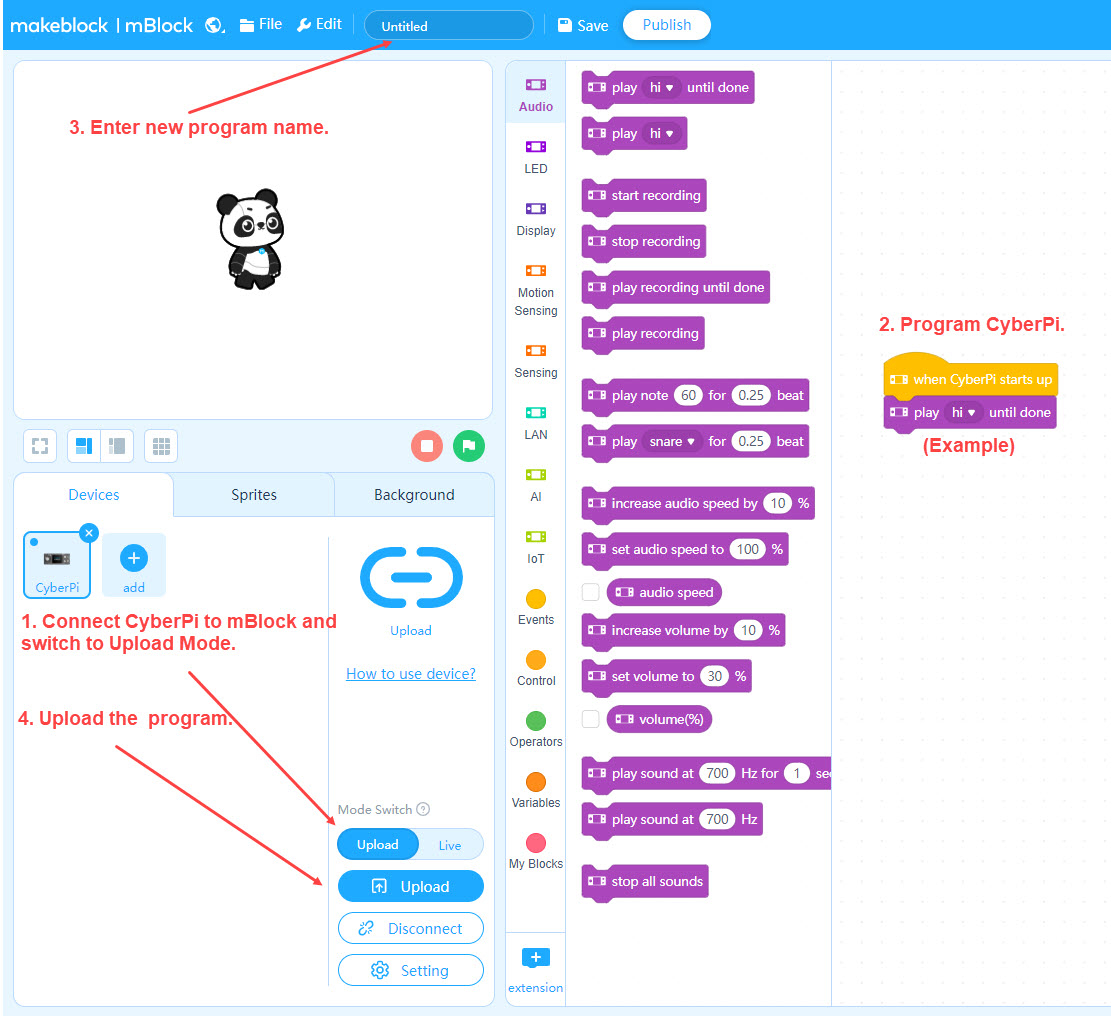Switch to grid layout view icon
Image resolution: width=1111 pixels, height=1016 pixels.
(x=161, y=446)
